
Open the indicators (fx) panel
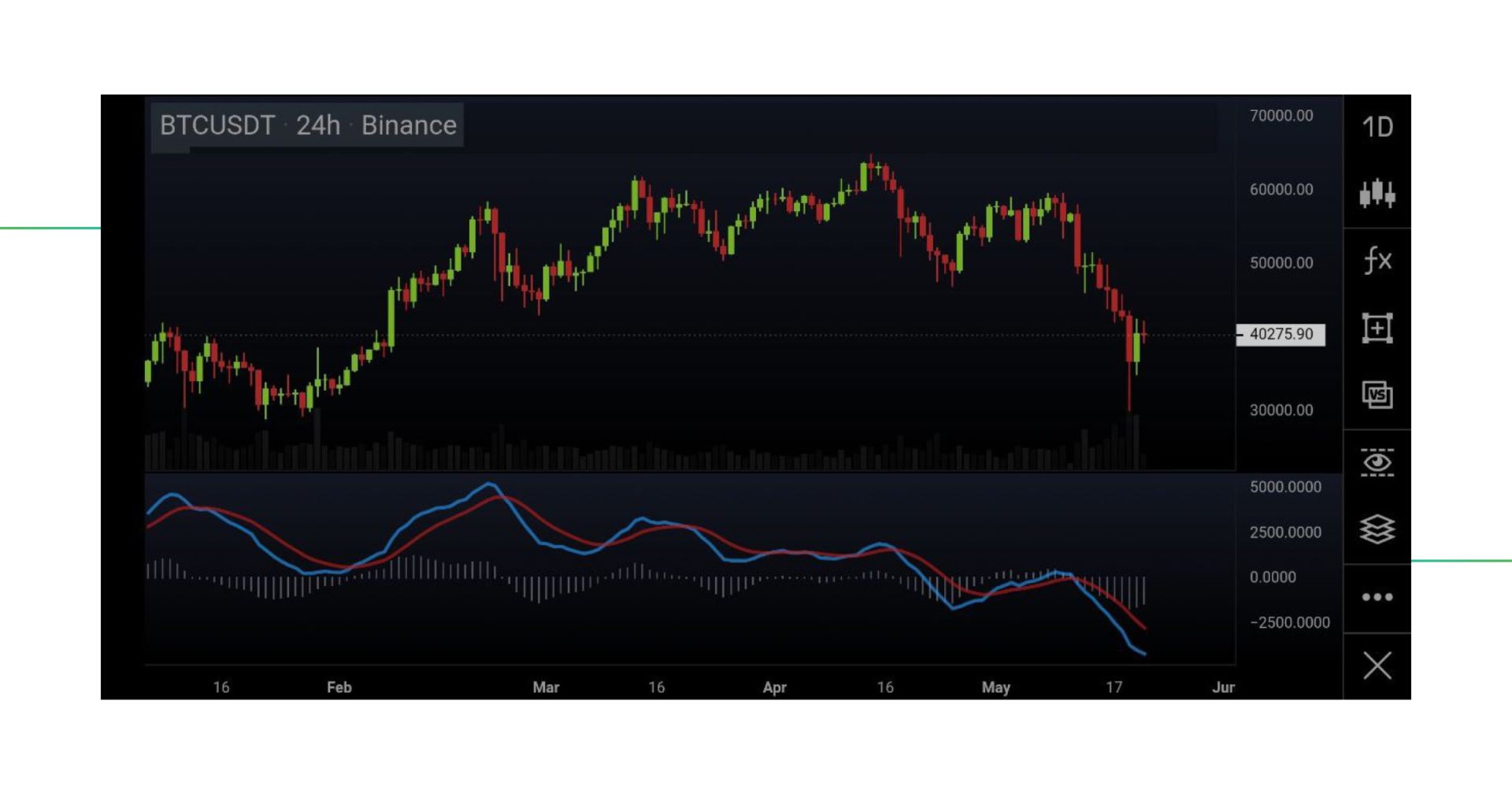1377,260
